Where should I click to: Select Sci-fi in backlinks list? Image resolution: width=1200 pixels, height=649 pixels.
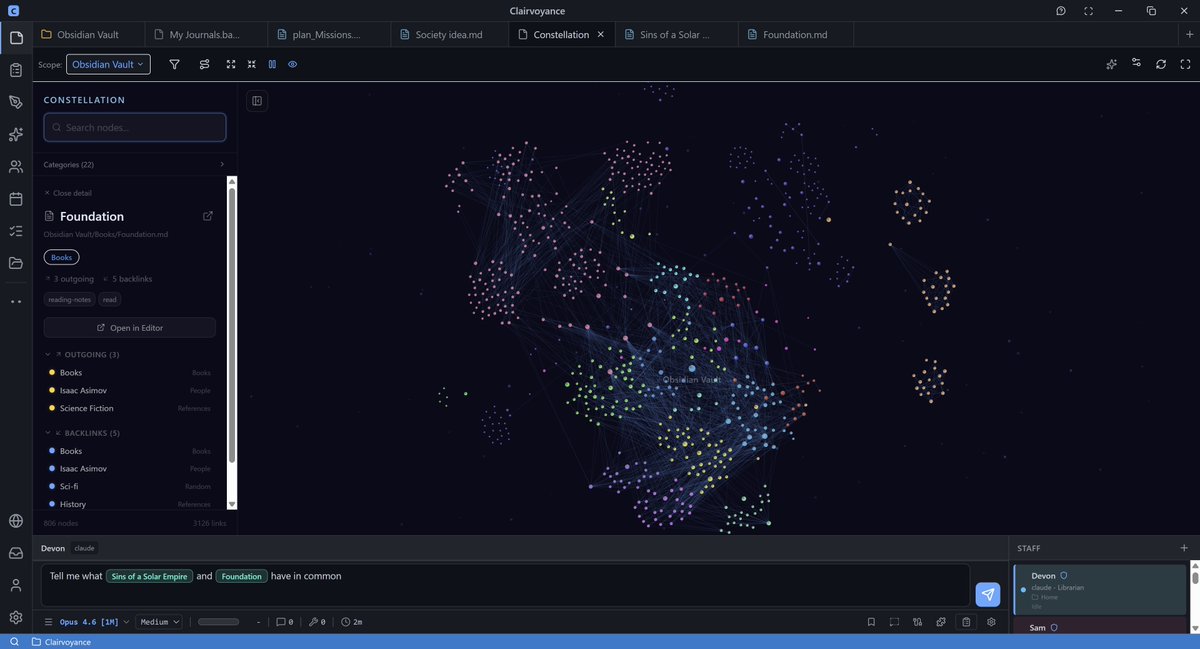point(130,486)
